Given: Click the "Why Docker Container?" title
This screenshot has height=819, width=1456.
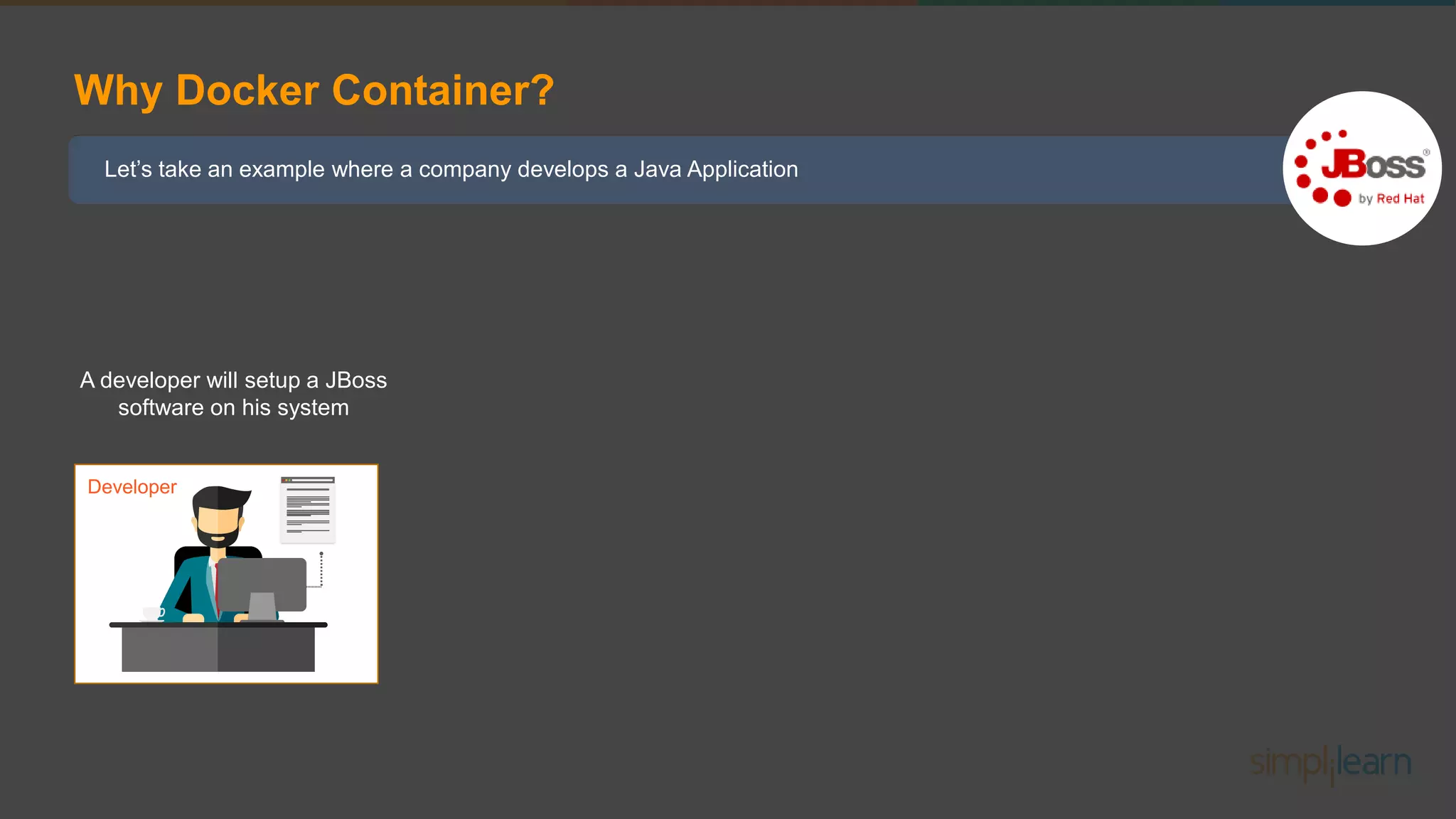Looking at the screenshot, I should [314, 90].
